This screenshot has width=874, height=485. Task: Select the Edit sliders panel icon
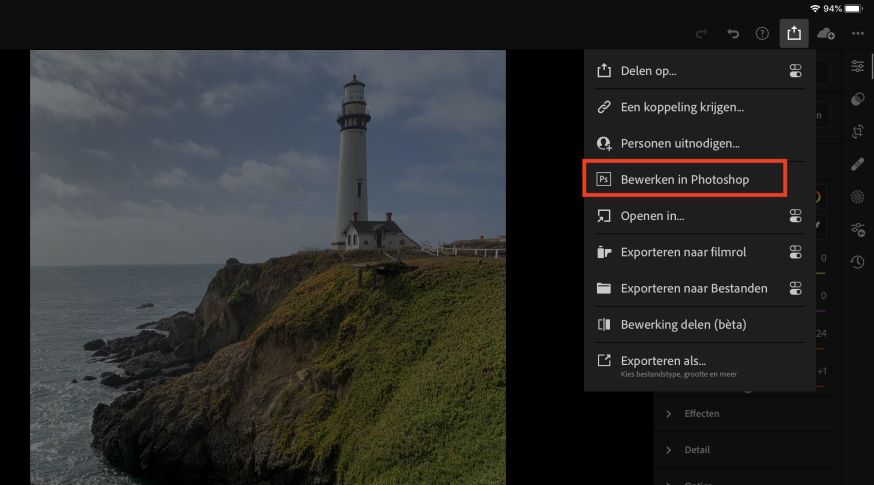858,67
